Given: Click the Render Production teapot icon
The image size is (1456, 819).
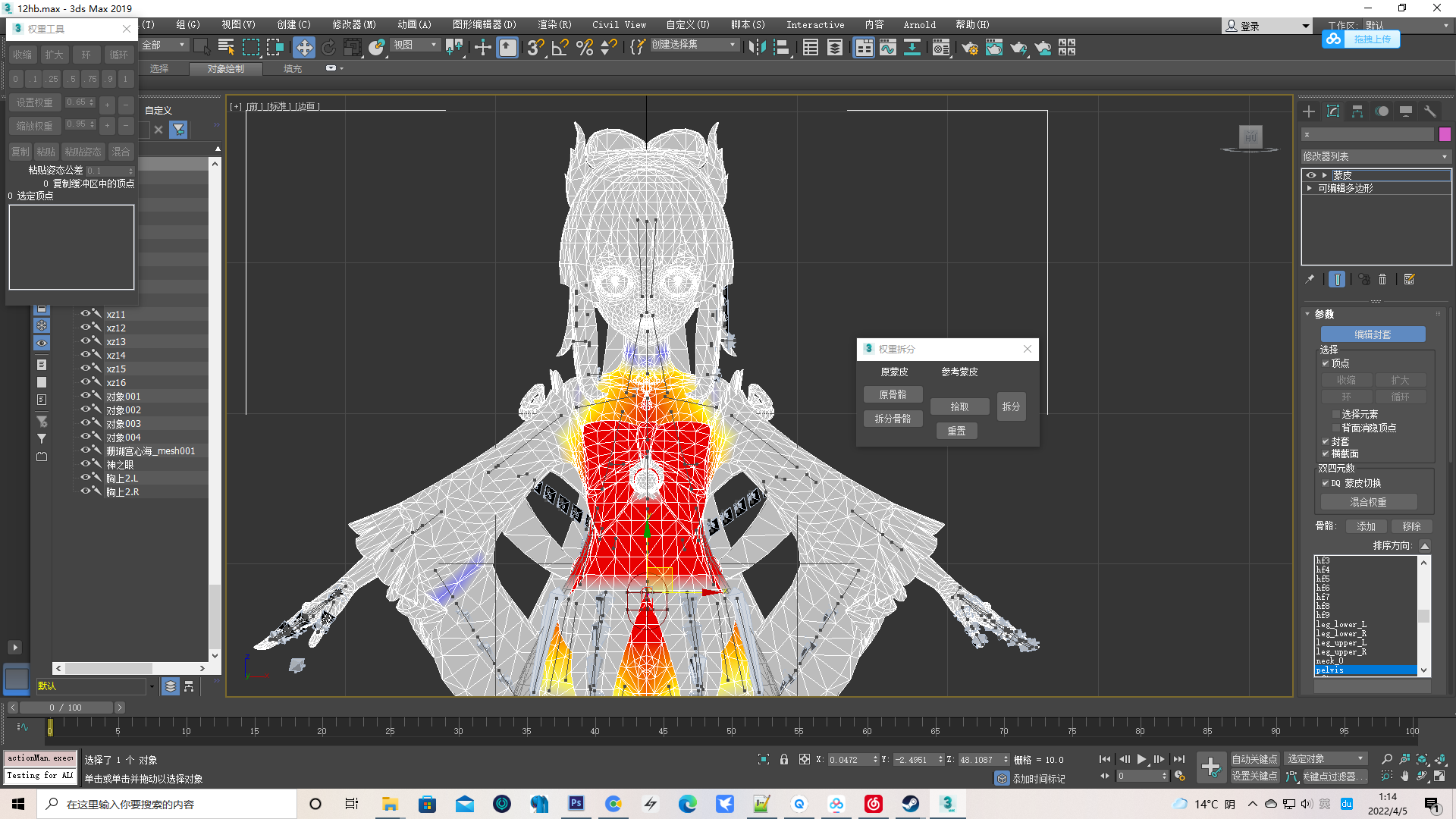Looking at the screenshot, I should pos(1018,48).
